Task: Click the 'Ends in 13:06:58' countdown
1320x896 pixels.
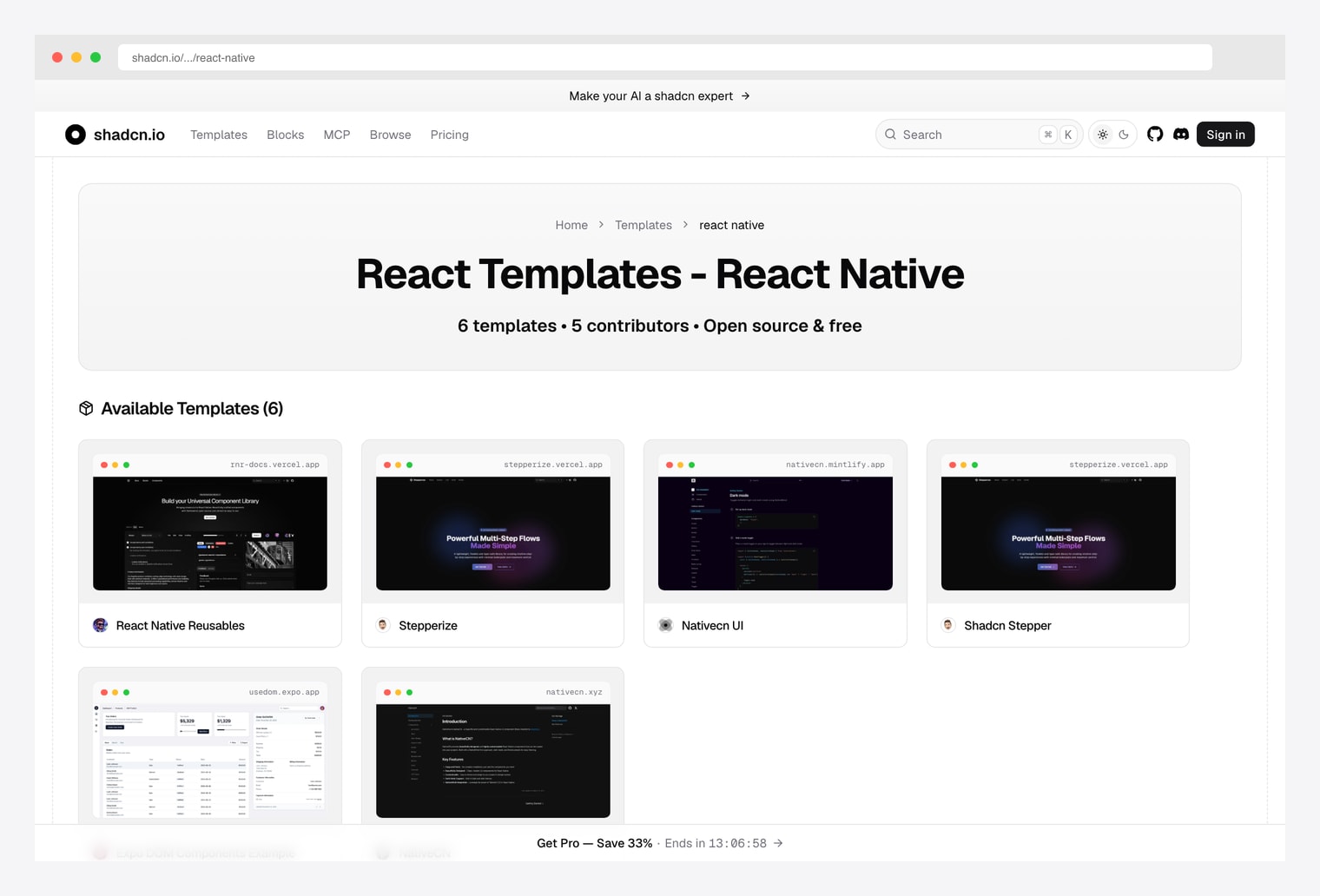Action: 716,843
